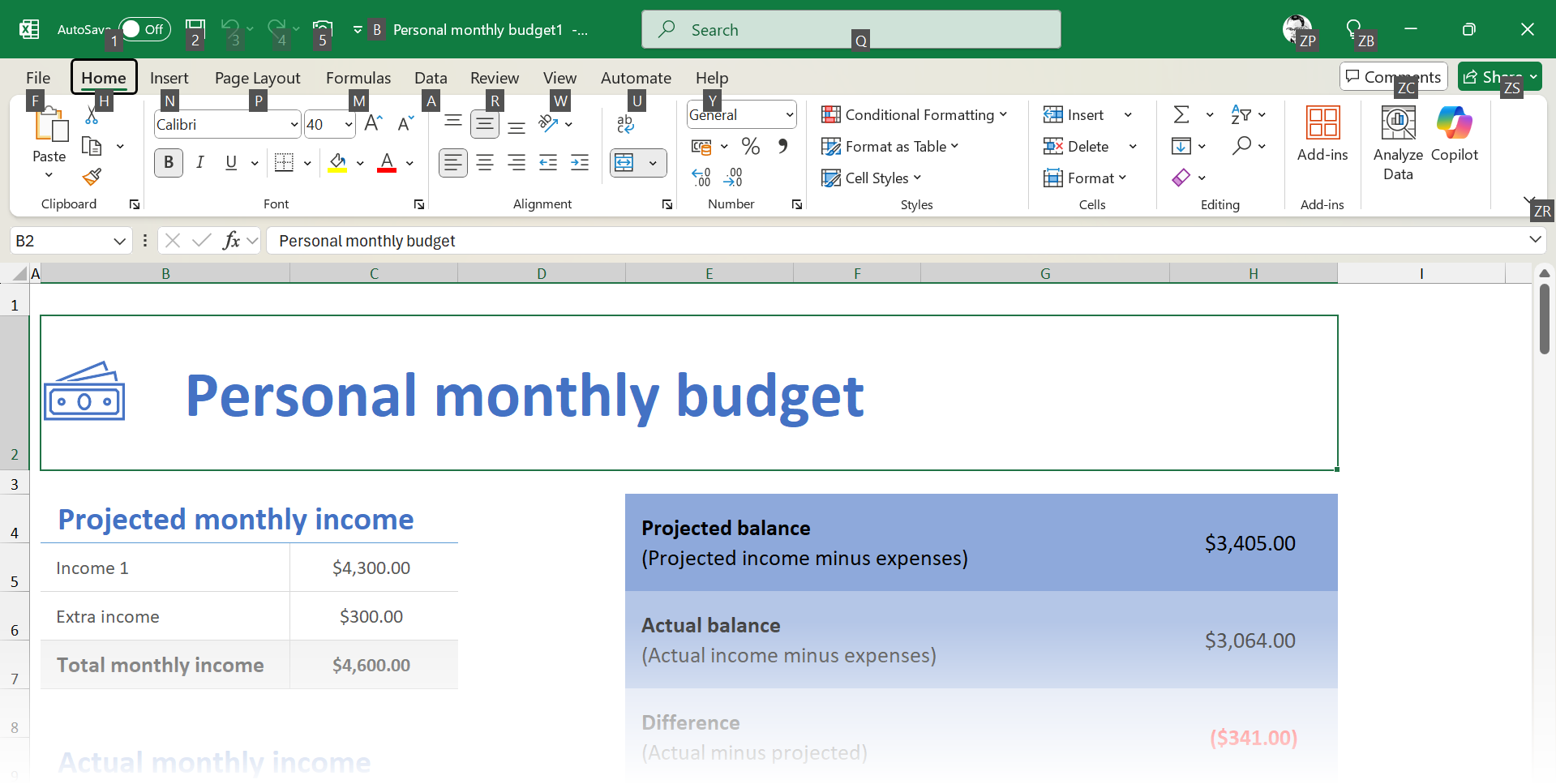
Task: Open Sort & Filter icon
Action: 1241,115
